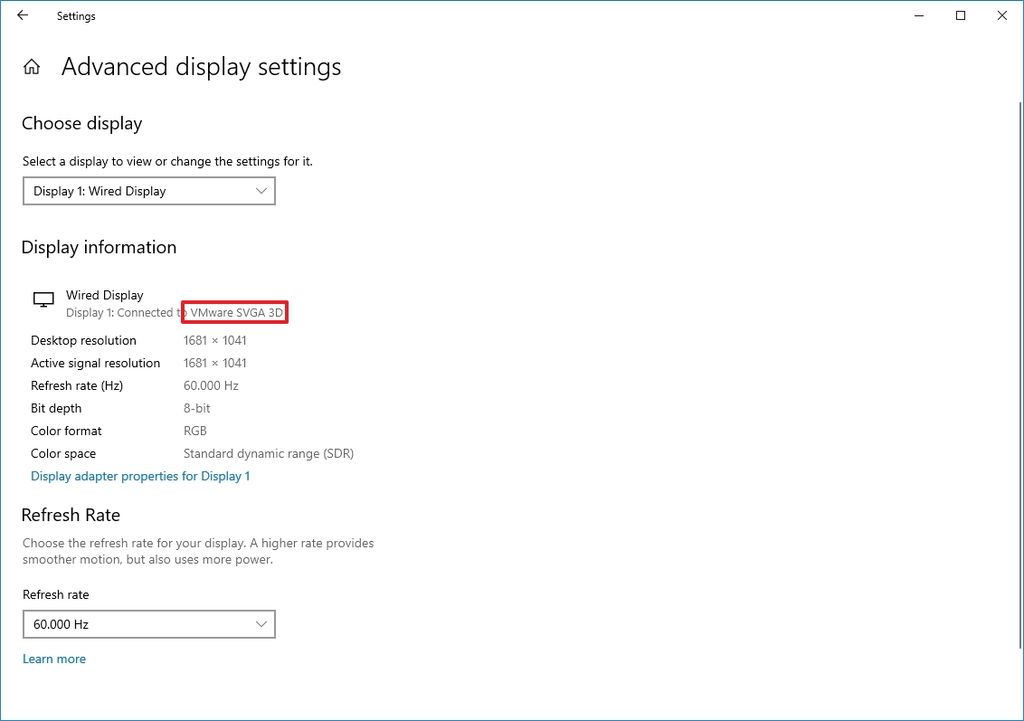The width and height of the screenshot is (1024, 721).
Task: Click the Wired Display monitor icon
Action: [42, 299]
